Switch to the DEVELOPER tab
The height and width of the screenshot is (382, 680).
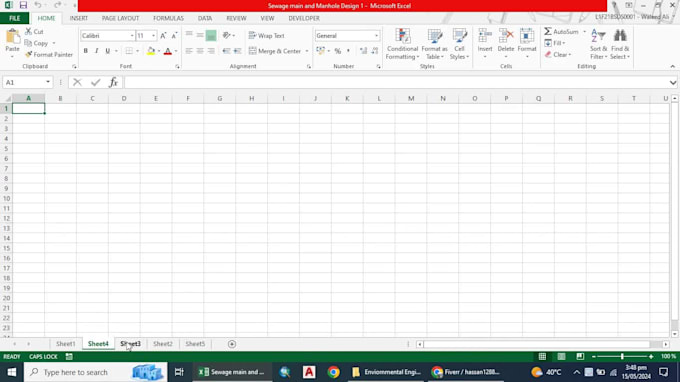coord(304,18)
